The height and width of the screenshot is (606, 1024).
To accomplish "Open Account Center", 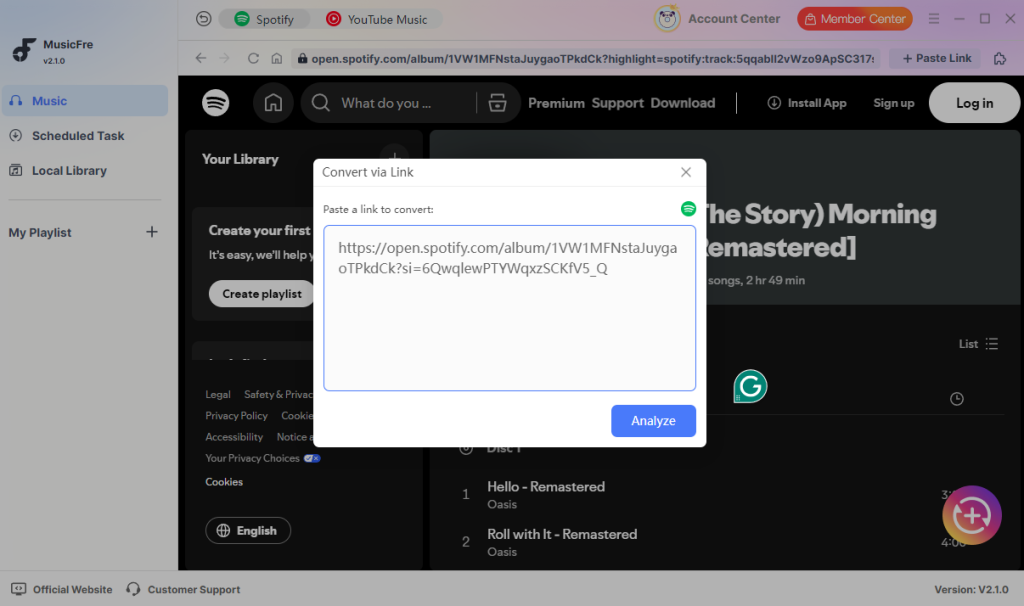I will coord(734,19).
